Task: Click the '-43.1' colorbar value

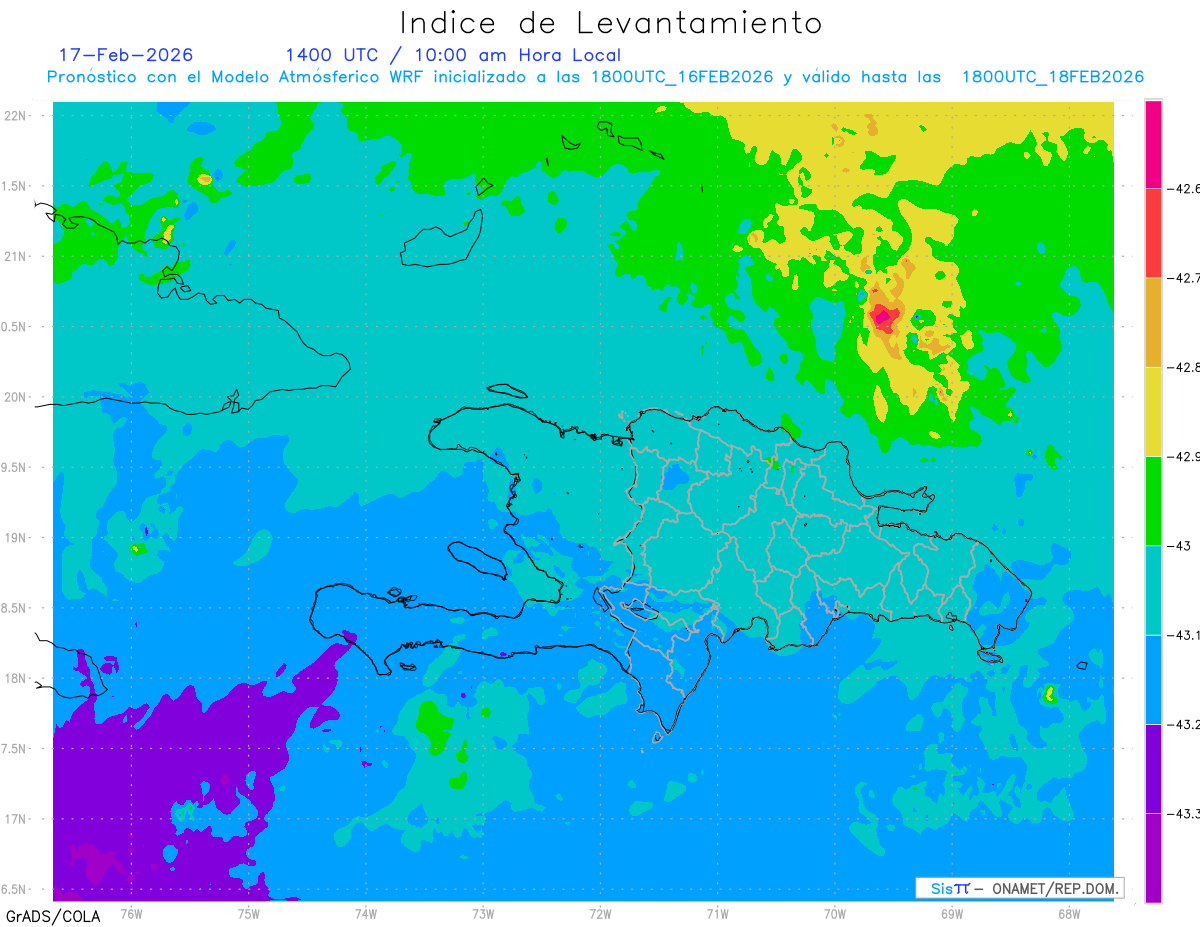Action: [1184, 635]
